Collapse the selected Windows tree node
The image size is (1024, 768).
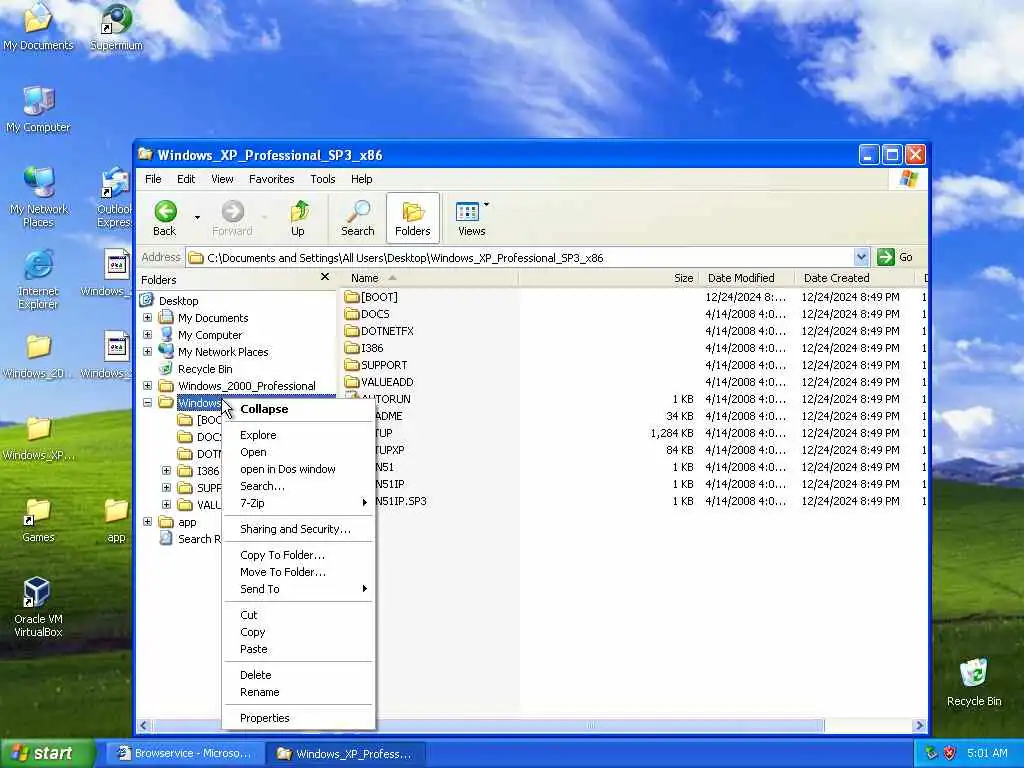148,402
